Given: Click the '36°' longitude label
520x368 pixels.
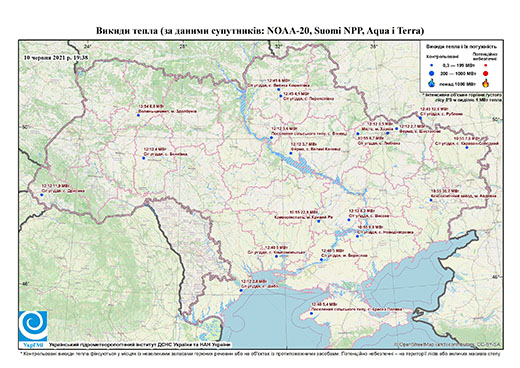Looking at the screenshot, I should click(373, 46).
